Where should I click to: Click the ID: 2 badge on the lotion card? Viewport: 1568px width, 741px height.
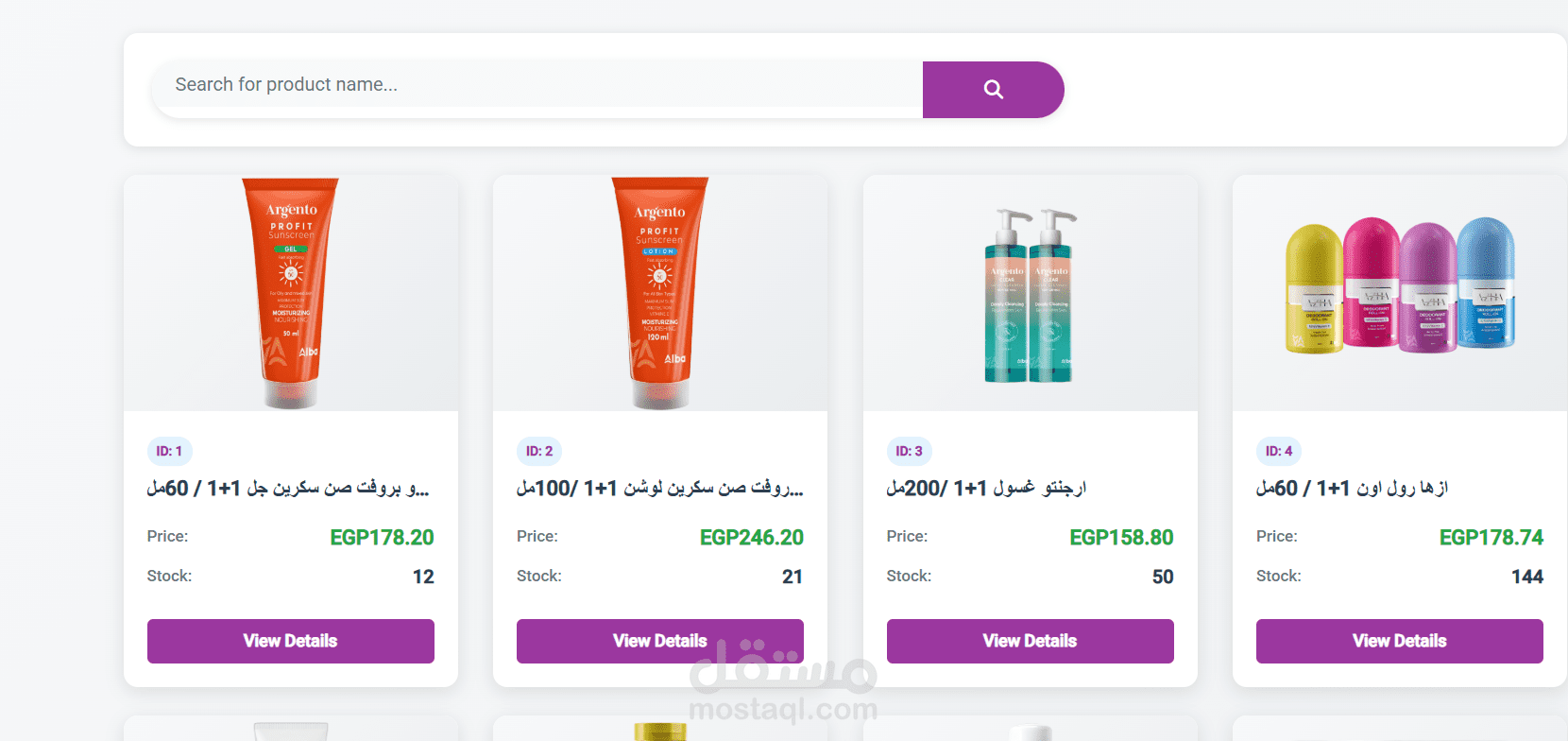(539, 451)
